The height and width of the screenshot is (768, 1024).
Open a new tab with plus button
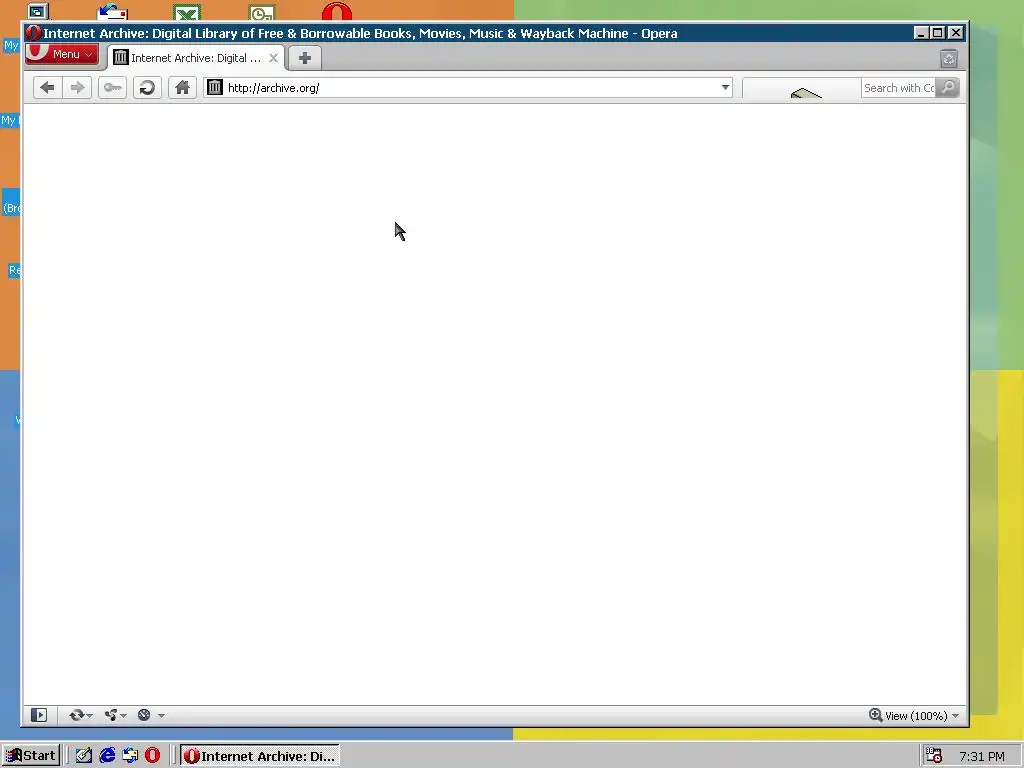coord(304,58)
